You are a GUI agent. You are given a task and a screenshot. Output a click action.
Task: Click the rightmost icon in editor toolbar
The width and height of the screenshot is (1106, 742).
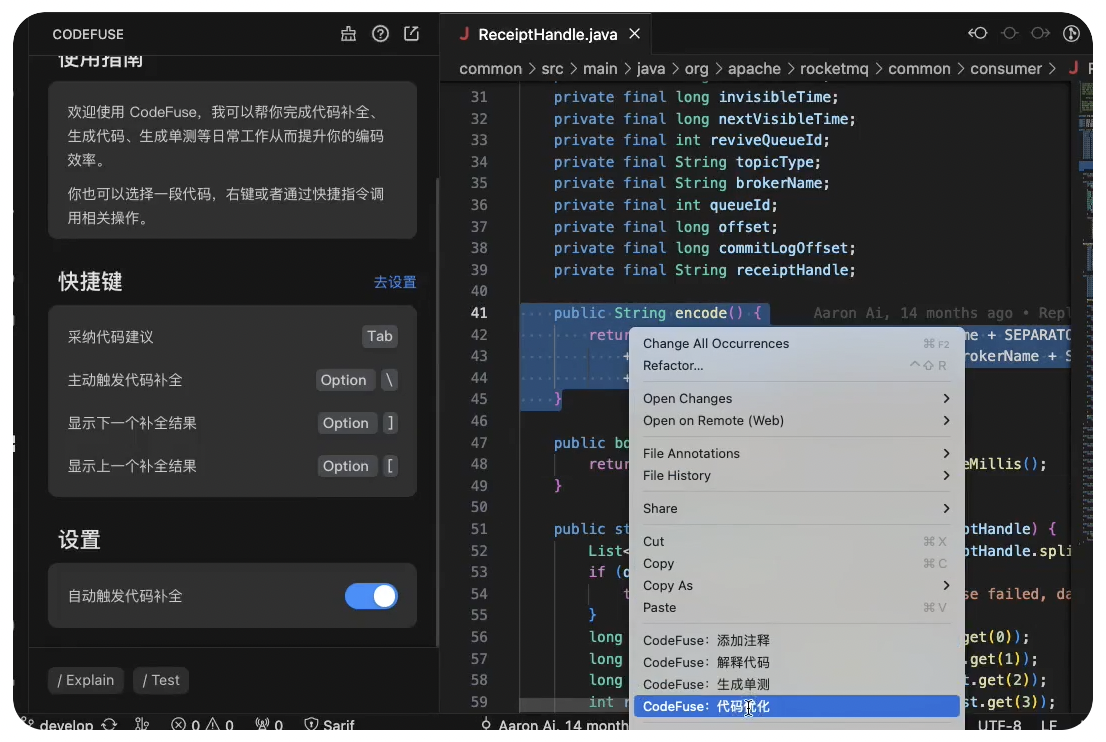1072,33
